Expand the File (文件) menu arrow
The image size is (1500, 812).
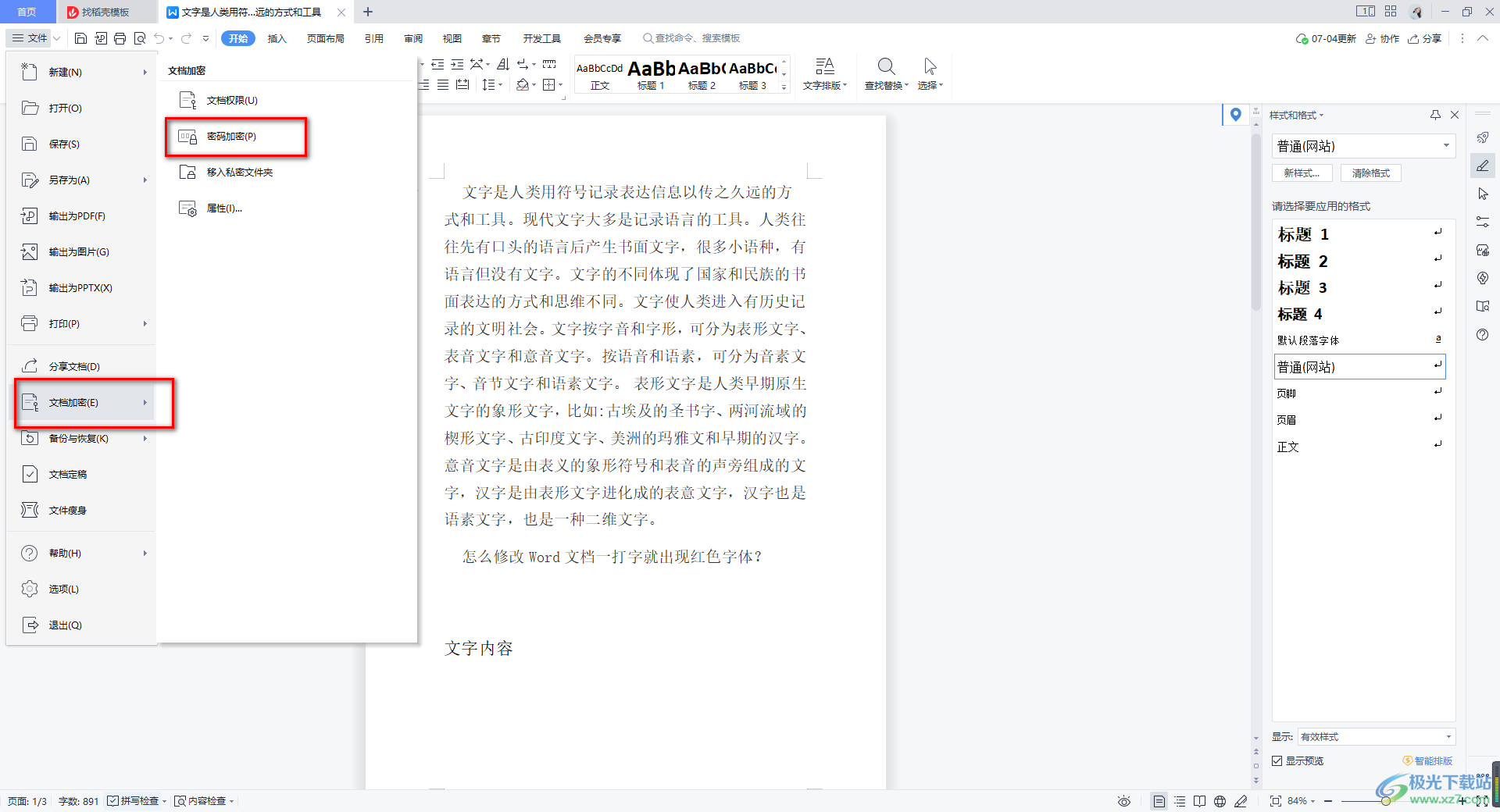(x=56, y=38)
